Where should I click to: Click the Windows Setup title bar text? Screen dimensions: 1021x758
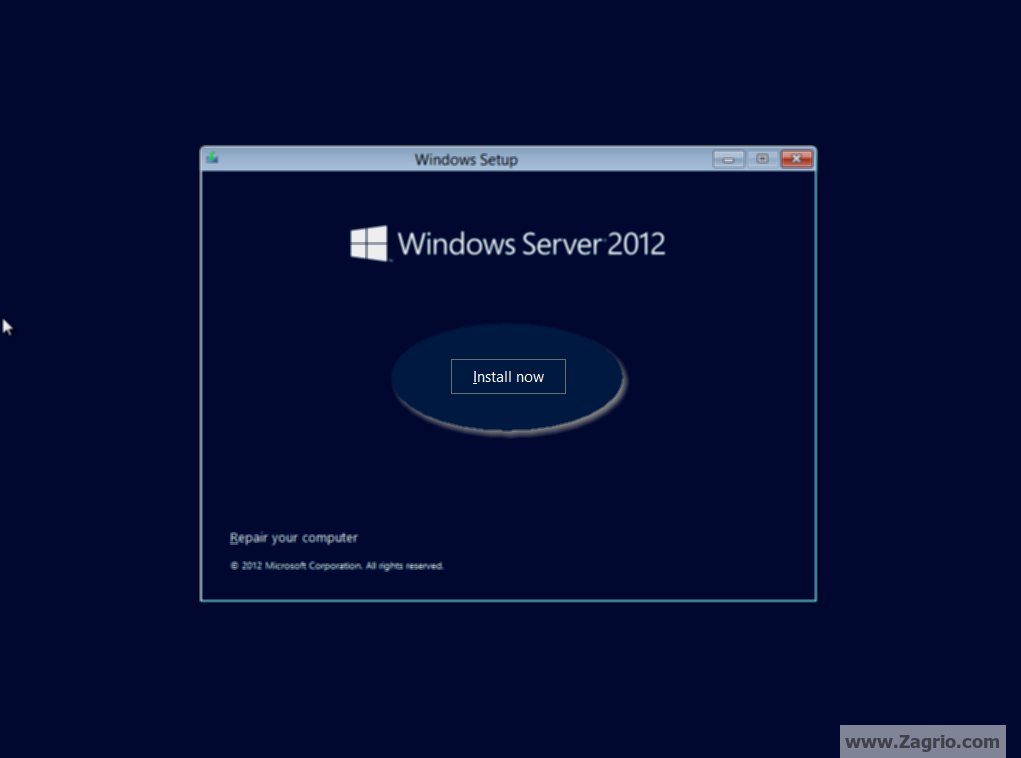466,160
